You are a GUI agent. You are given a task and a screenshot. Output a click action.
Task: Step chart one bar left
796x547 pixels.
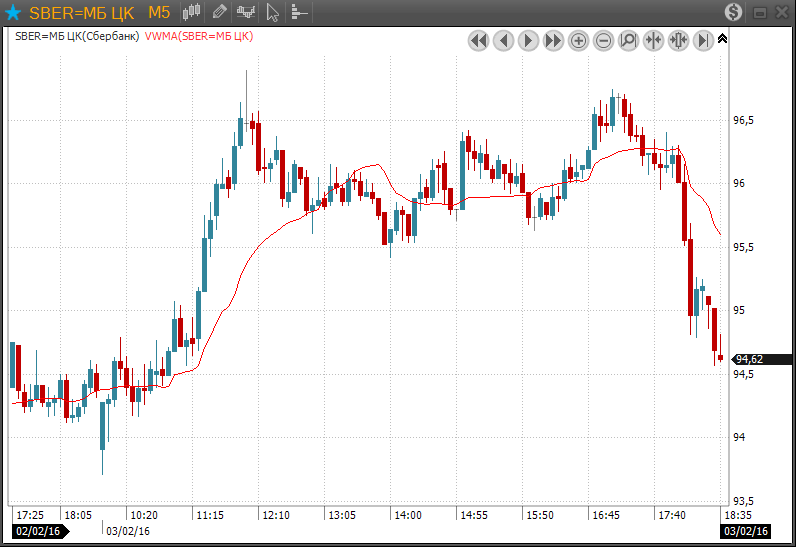pyautogui.click(x=503, y=41)
